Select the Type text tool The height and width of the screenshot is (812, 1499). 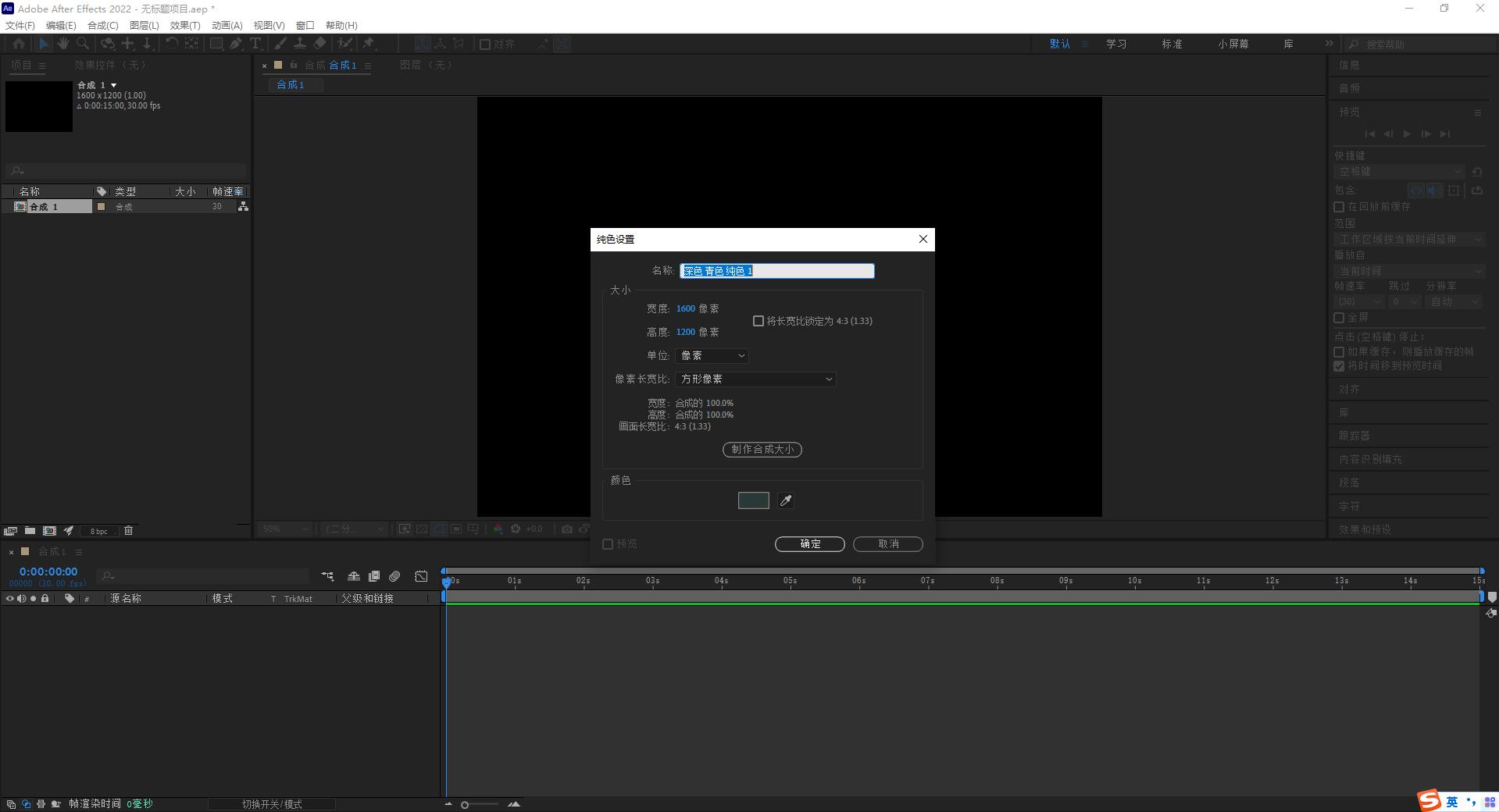[x=255, y=44]
